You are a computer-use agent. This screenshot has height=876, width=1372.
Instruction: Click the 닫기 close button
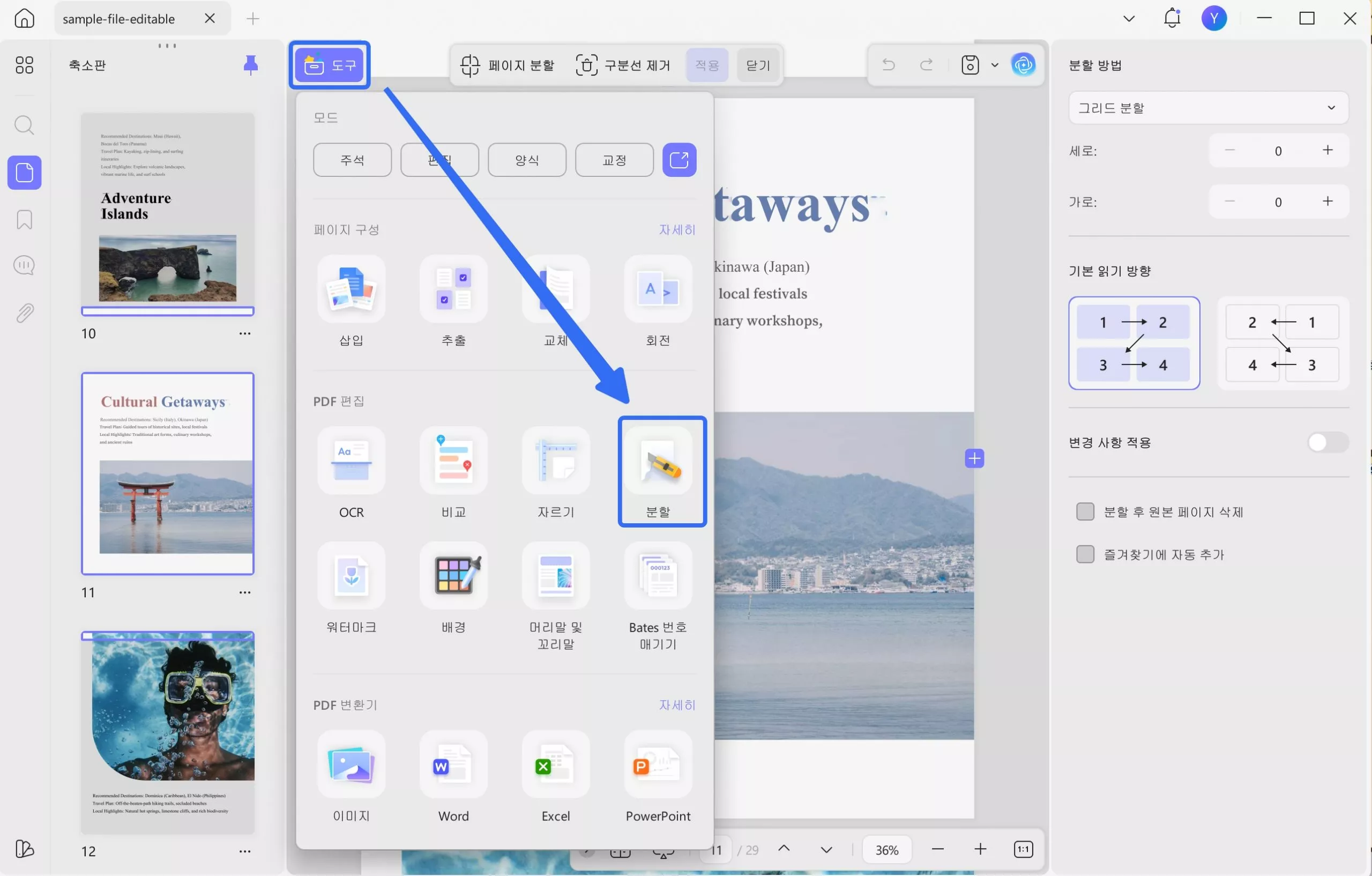[758, 65]
